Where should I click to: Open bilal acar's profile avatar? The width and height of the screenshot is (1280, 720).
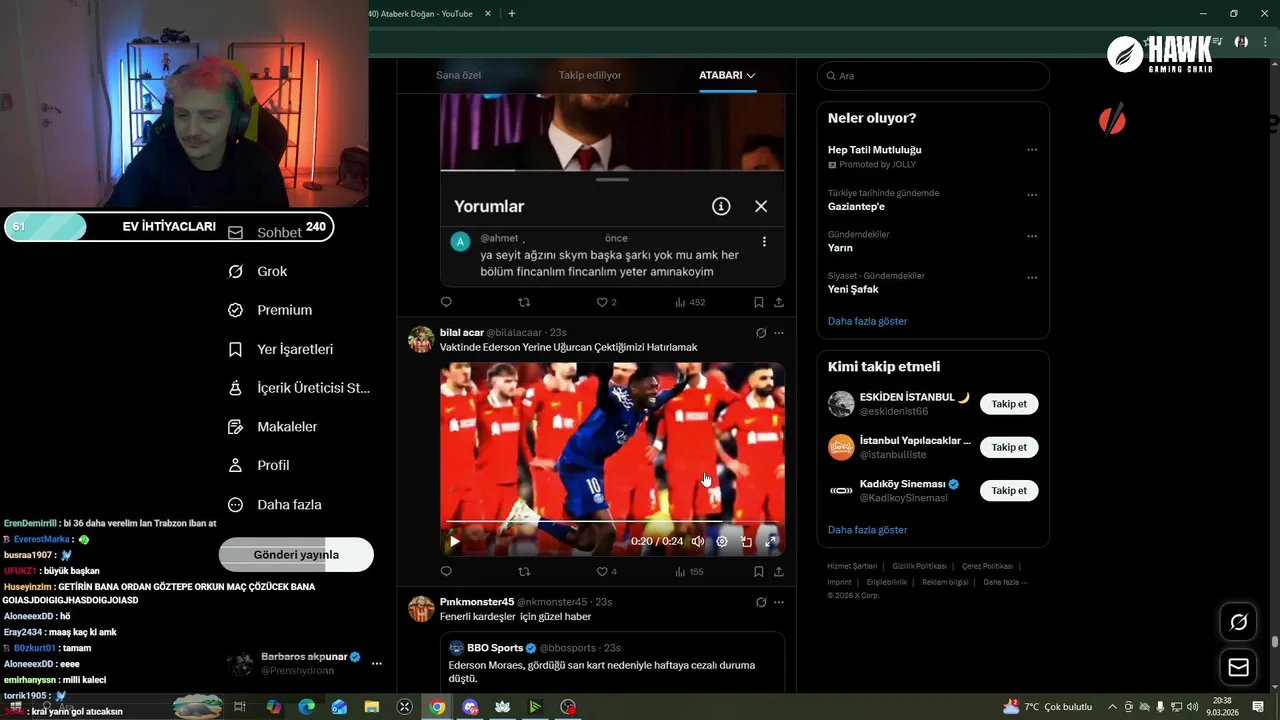click(x=421, y=339)
